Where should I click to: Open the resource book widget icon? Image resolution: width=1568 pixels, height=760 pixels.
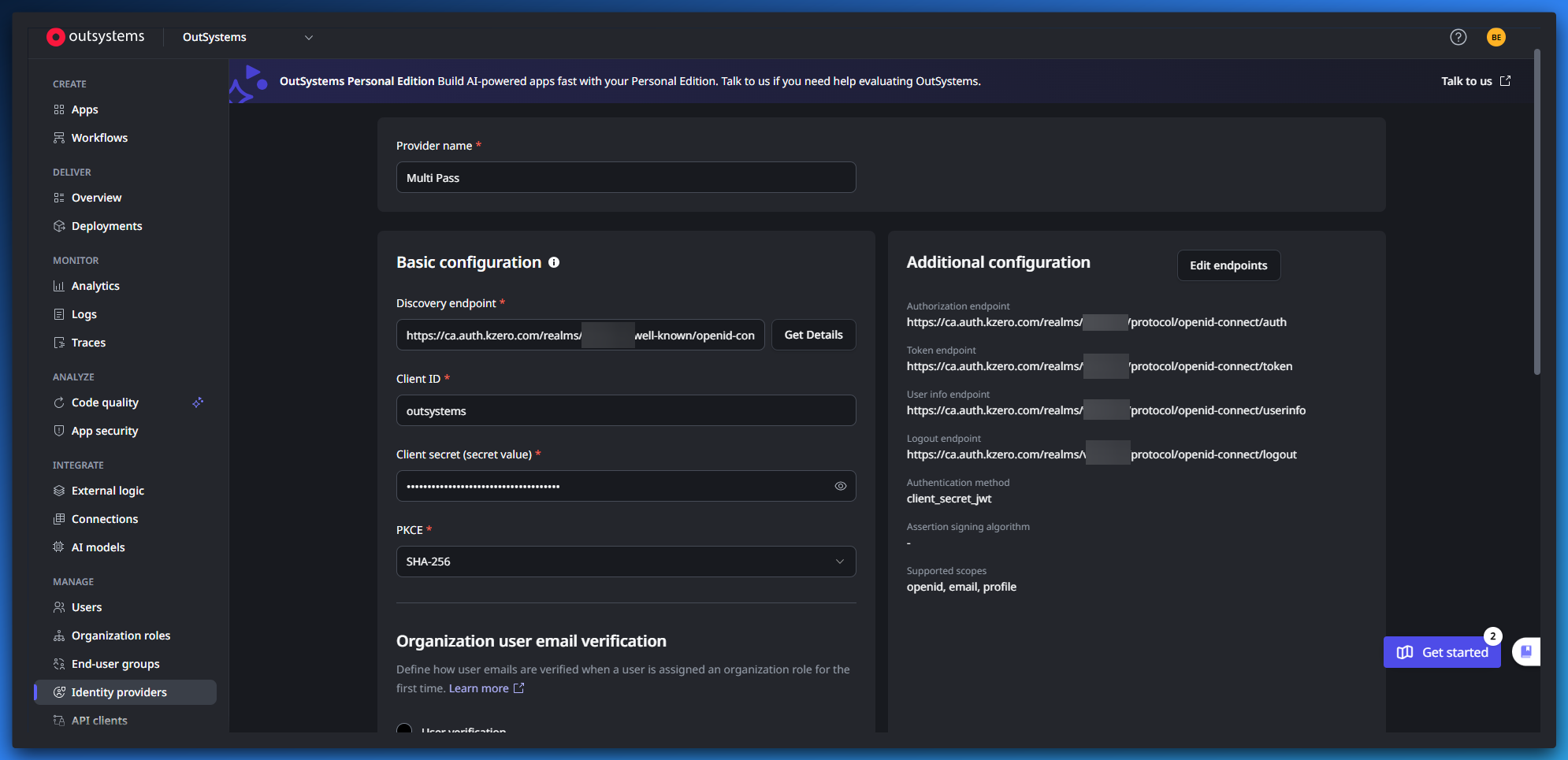pyautogui.click(x=1525, y=651)
